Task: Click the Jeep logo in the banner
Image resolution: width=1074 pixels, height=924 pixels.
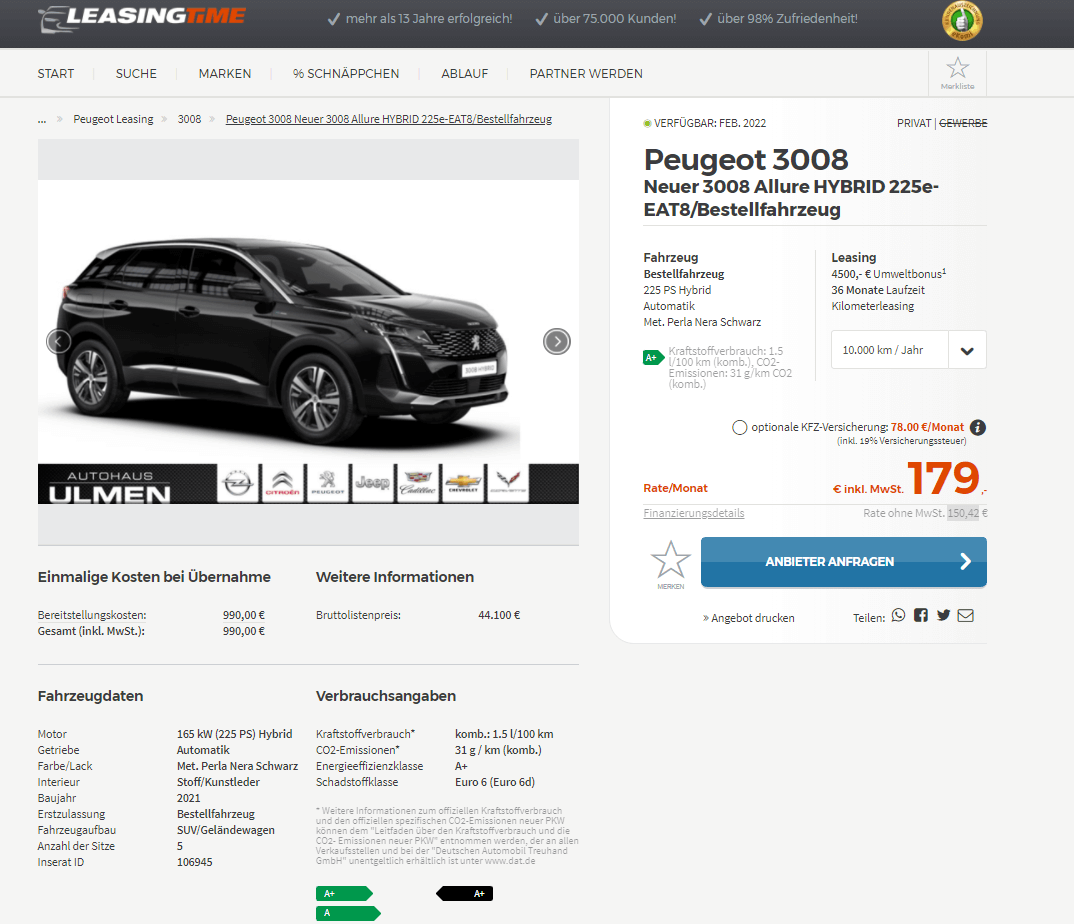Action: [373, 484]
